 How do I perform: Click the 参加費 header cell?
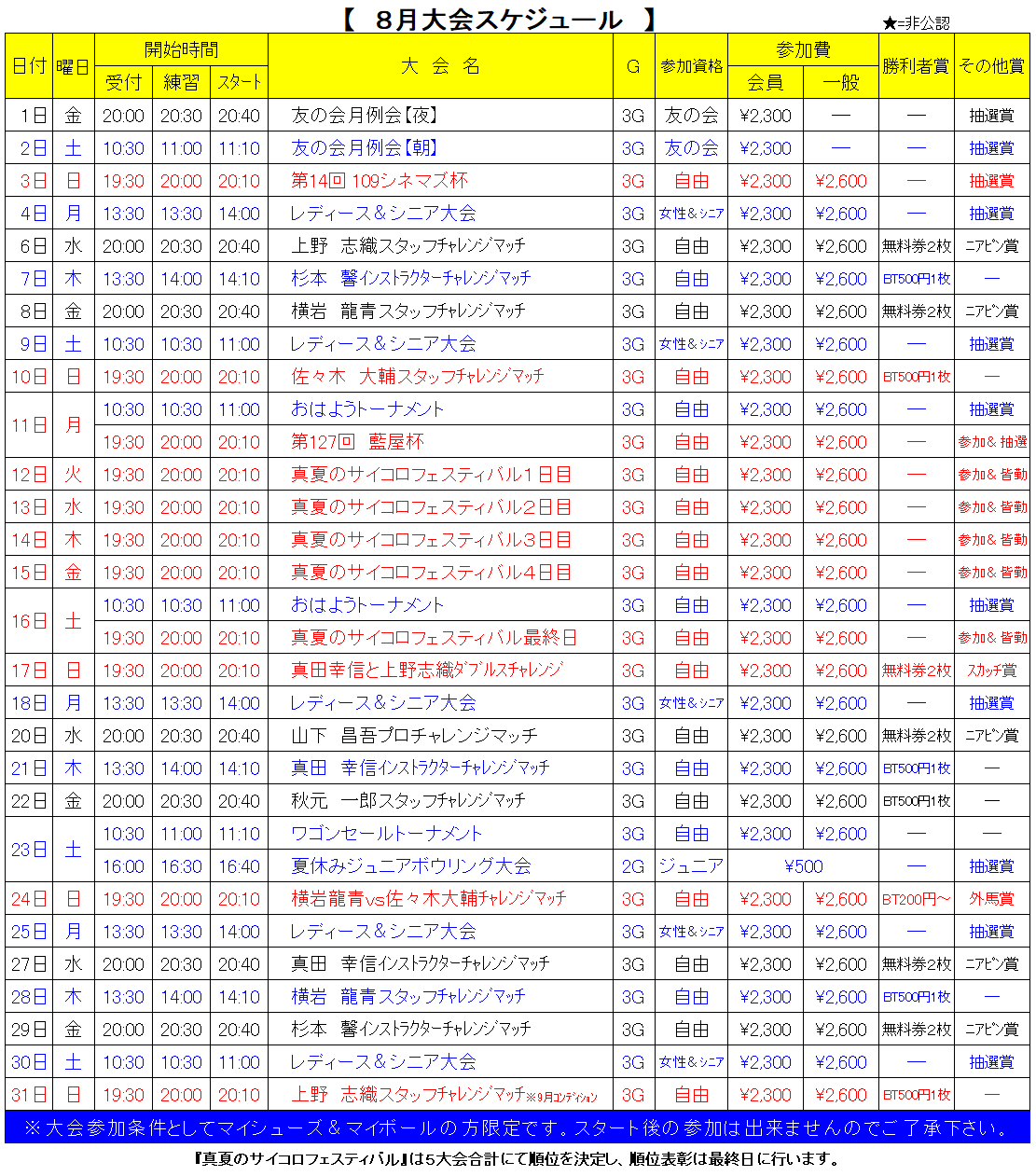[803, 50]
